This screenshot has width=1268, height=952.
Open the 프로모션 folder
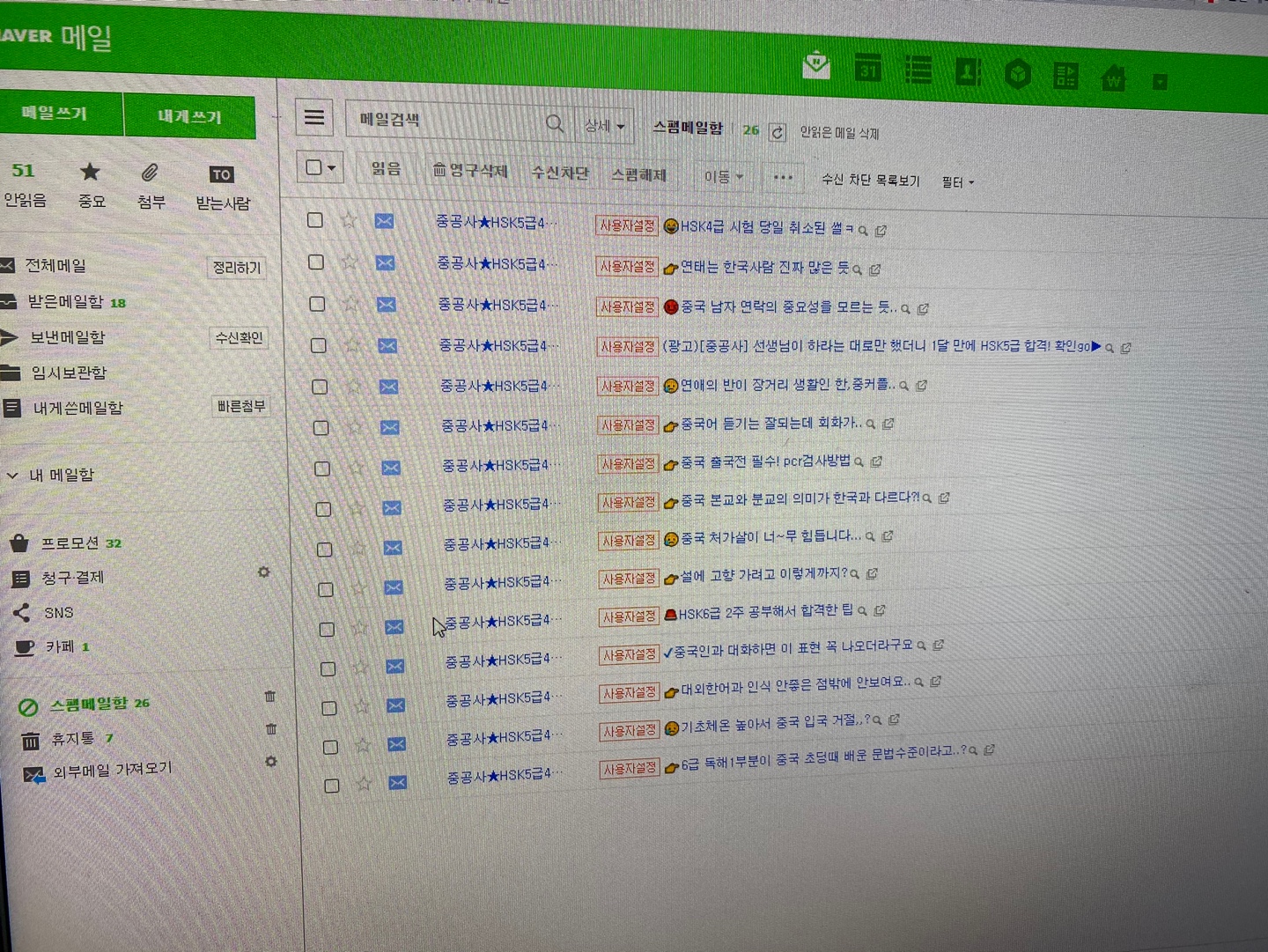coord(70,542)
